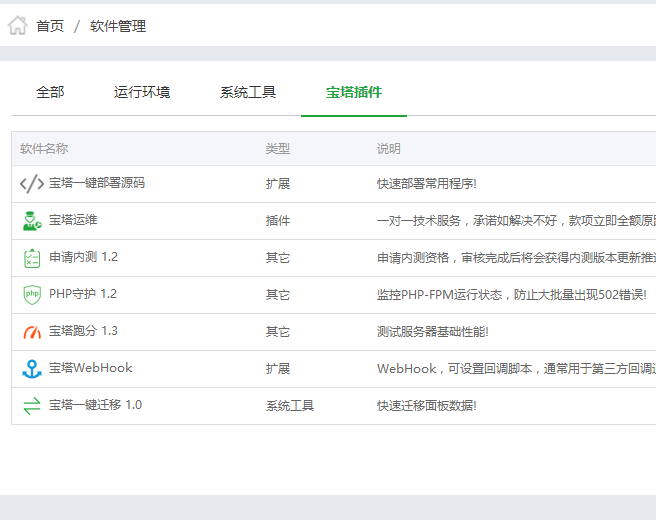Open 宝塔运维 plugin name
Viewport: 656px width, 520px height.
[73, 220]
